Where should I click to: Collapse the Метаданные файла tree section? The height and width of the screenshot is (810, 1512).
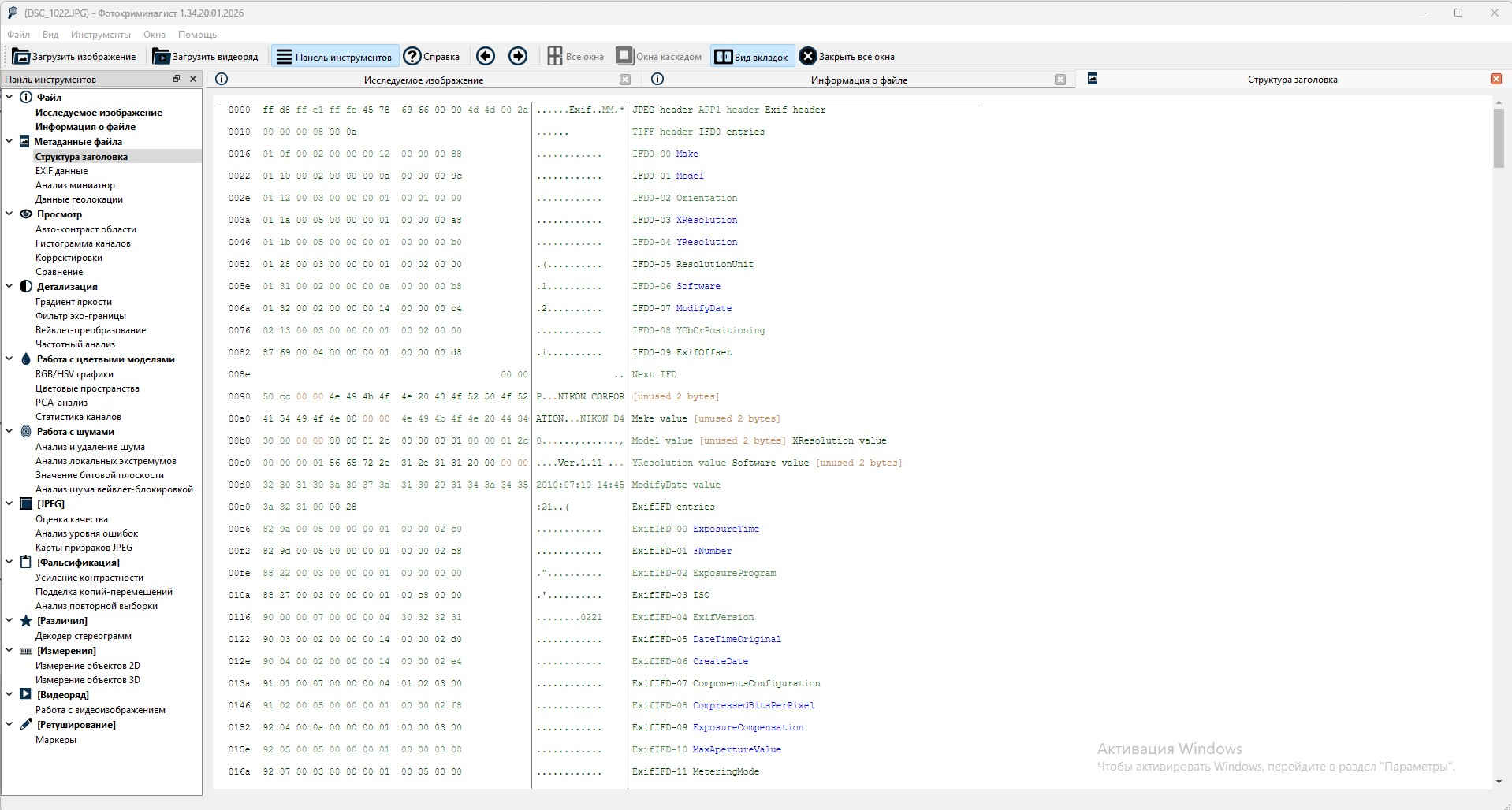(9, 142)
